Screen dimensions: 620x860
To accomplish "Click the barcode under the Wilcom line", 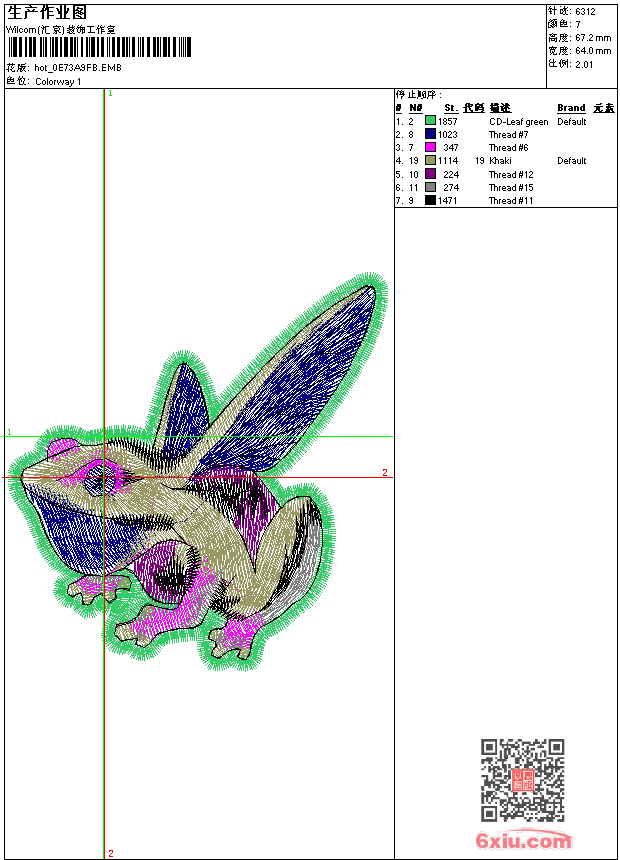I will (99, 47).
